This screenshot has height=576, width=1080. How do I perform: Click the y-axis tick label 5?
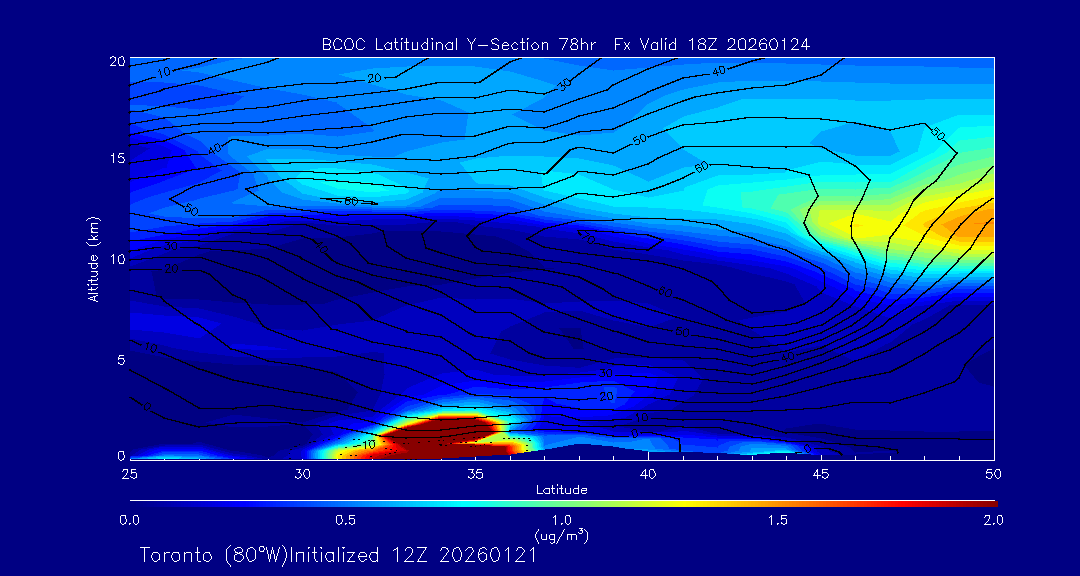pyautogui.click(x=118, y=359)
